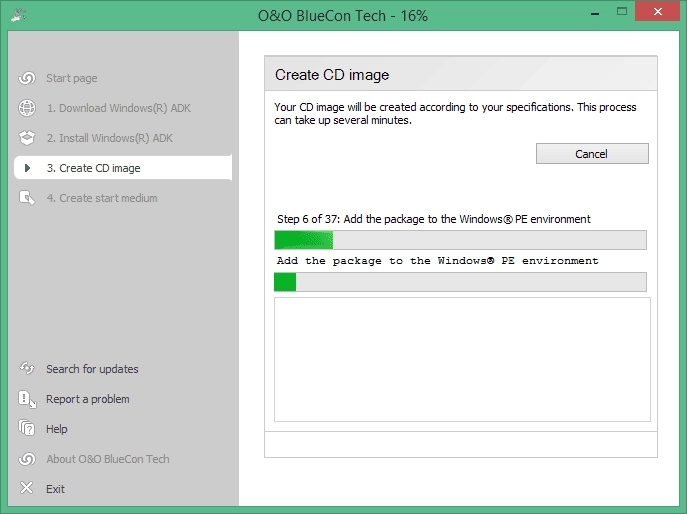The image size is (687, 514).
Task: Open About O&O BlueCon Tech
Action: 108,459
